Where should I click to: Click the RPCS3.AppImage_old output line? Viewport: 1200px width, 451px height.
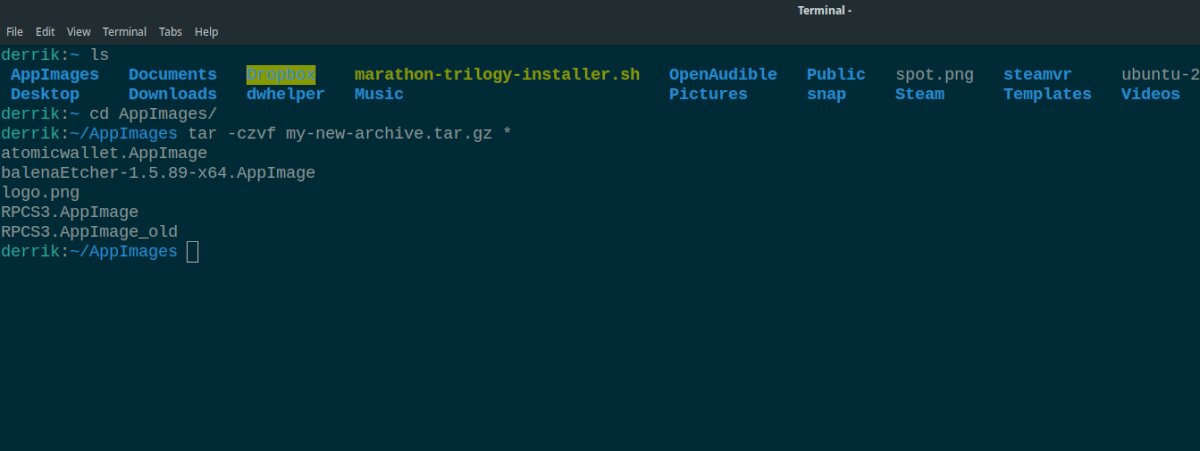tap(89, 232)
